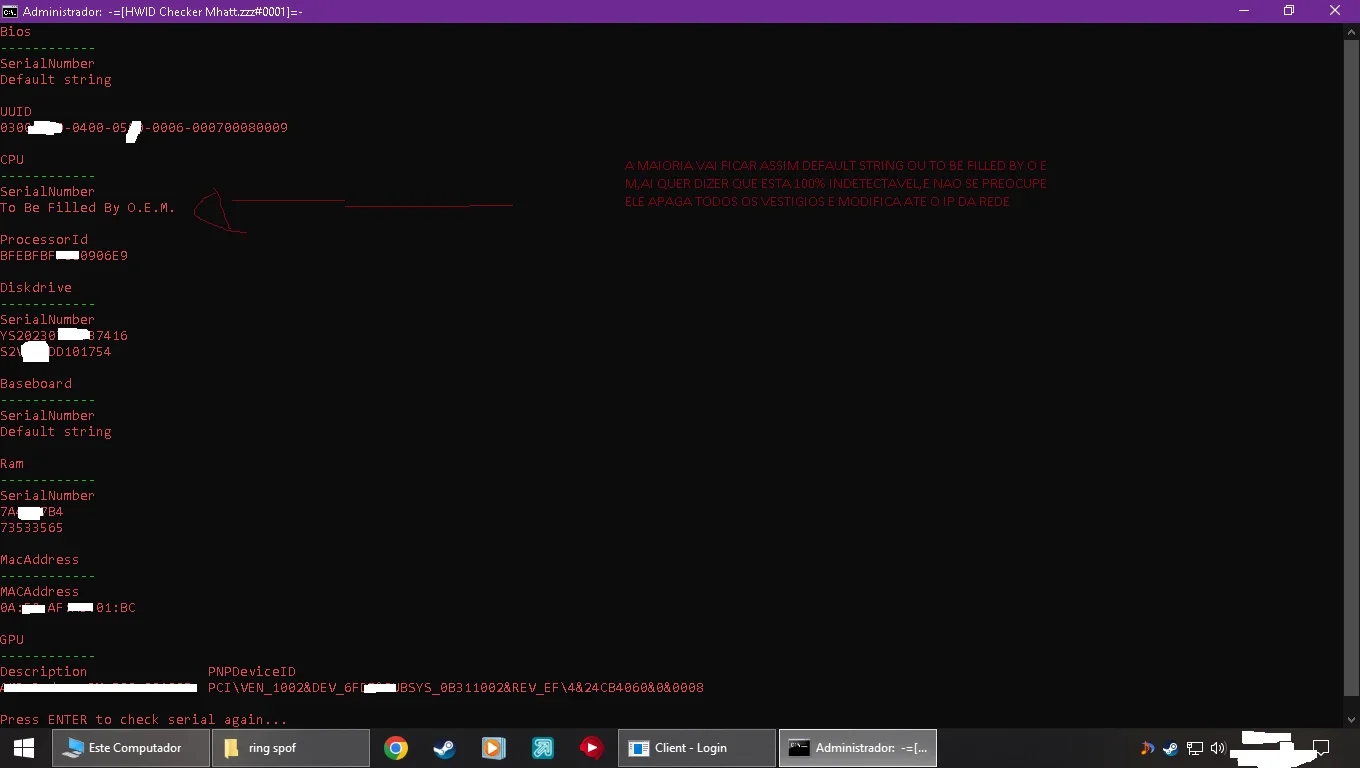This screenshot has height=768, width=1360.
Task: Click 'SerialNumber' label under Ram
Action: coord(48,496)
